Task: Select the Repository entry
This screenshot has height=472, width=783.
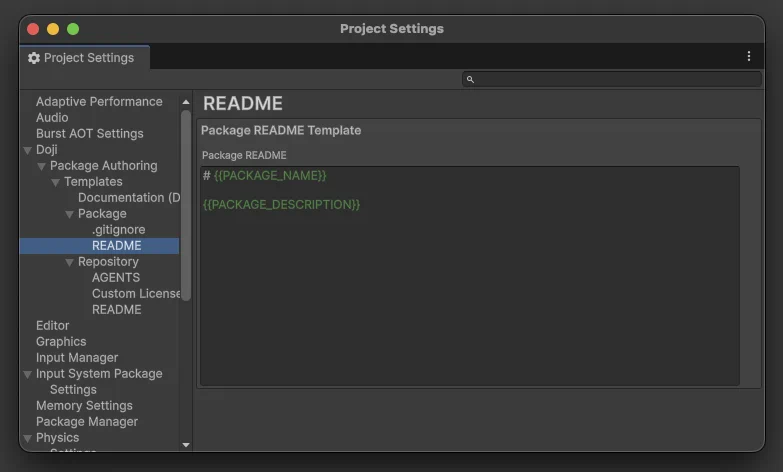Action: pyautogui.click(x=108, y=261)
